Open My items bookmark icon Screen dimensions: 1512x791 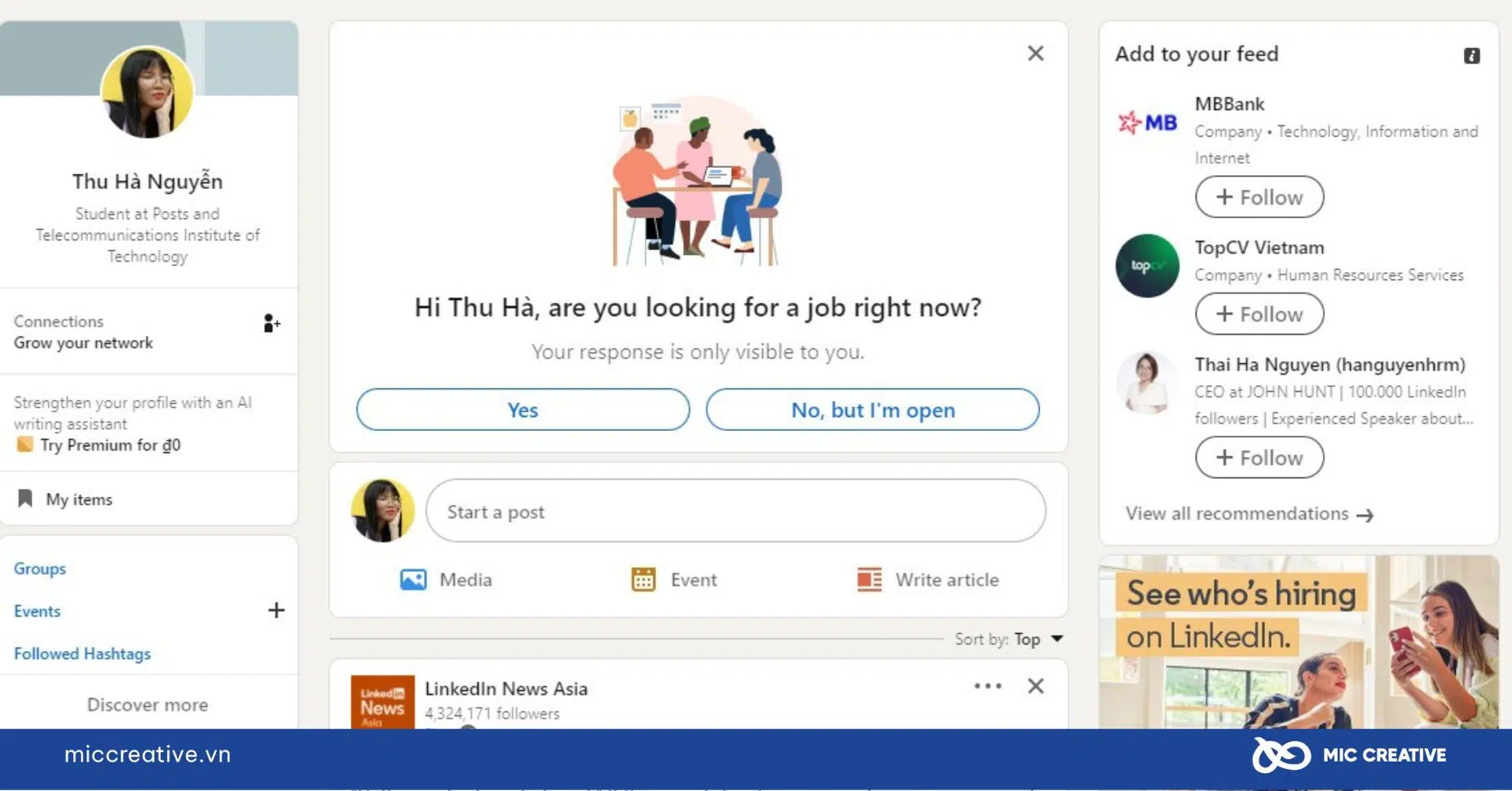pyautogui.click(x=25, y=499)
